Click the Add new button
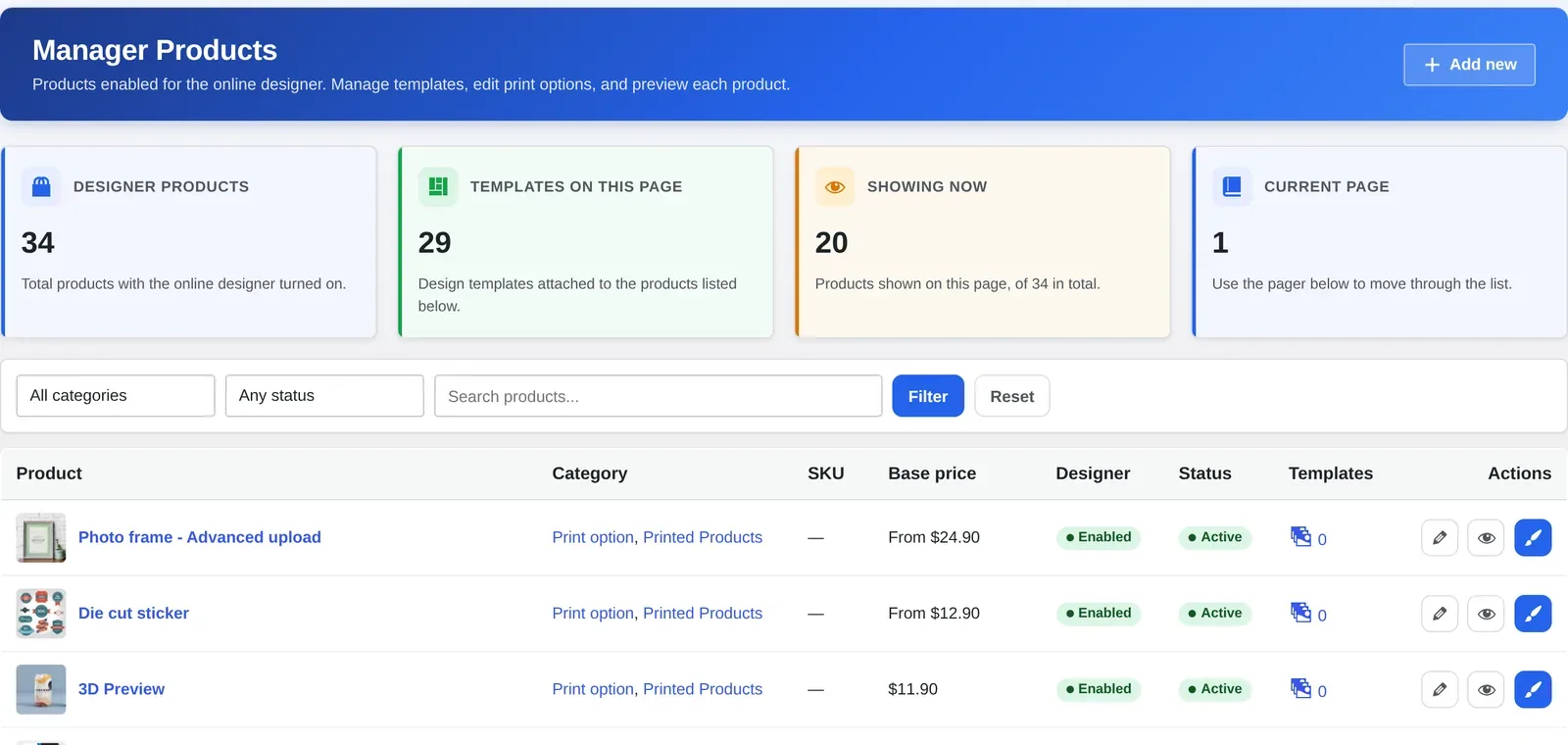1568x745 pixels. [x=1469, y=65]
